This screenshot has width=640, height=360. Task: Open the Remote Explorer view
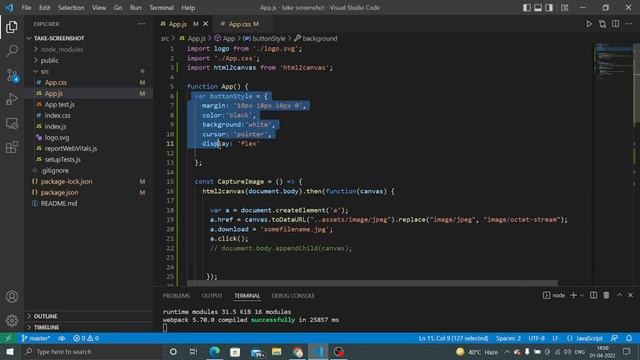pos(12,123)
